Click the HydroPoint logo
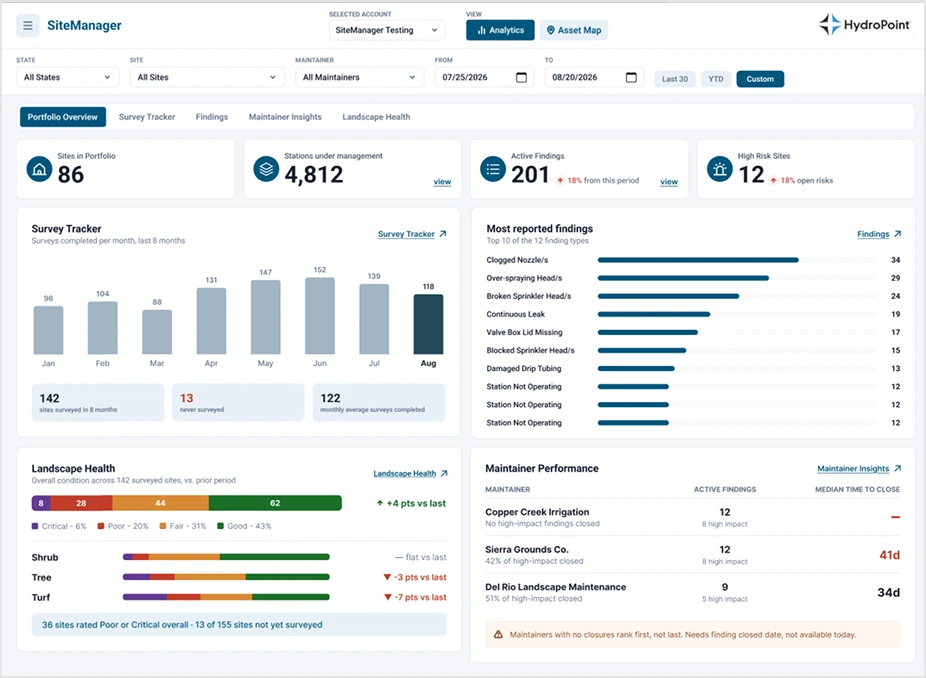Screen dimensions: 926x678 tap(865, 25)
